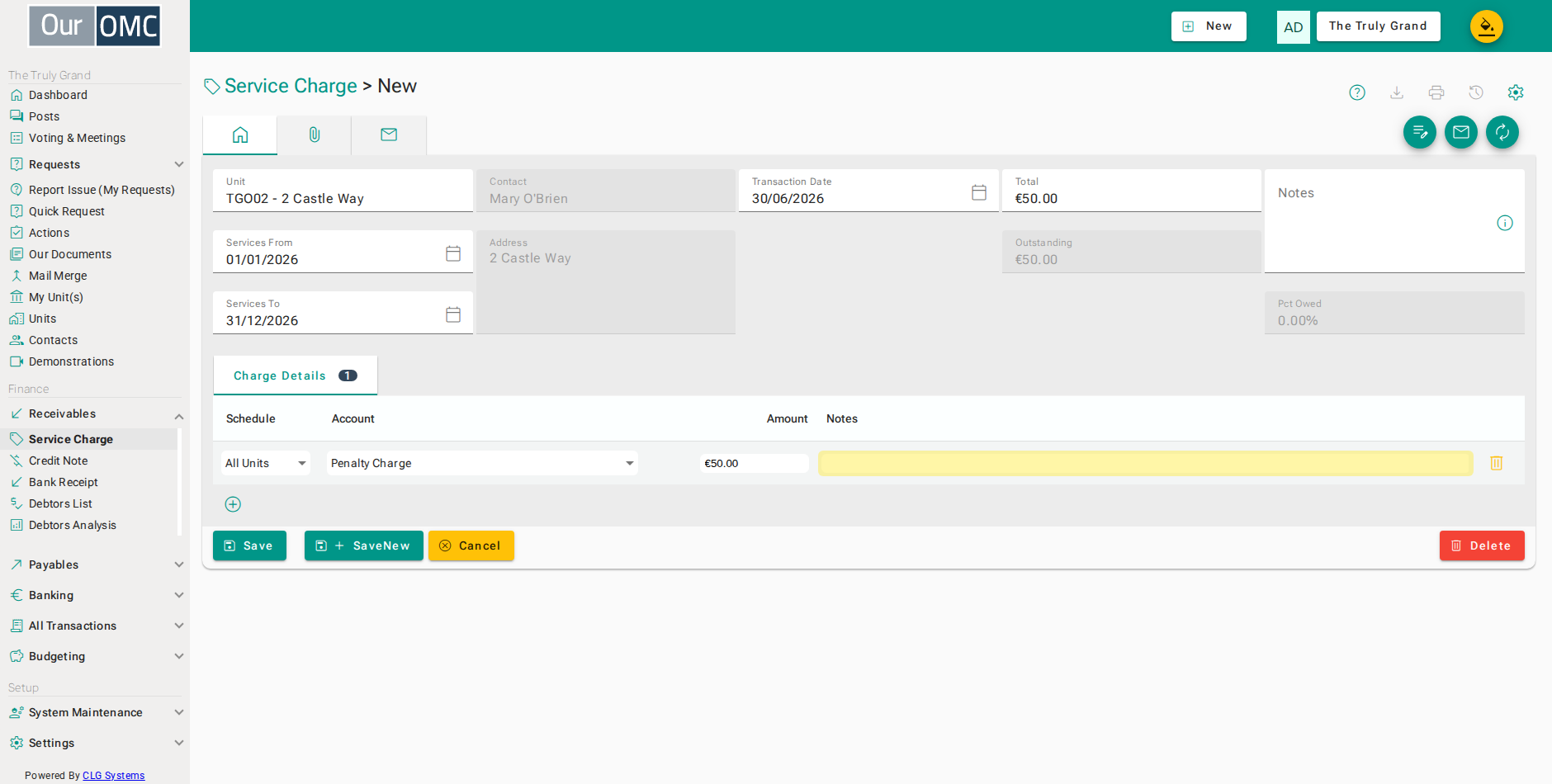The image size is (1552, 784).
Task: Click the New button in top bar
Action: (x=1209, y=26)
